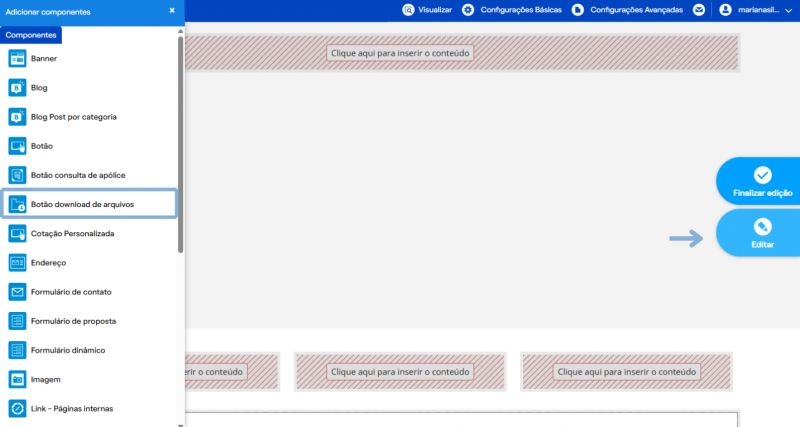Expand the marianasil... user dropdown arrow
Image resolution: width=800 pixels, height=427 pixels.
point(788,11)
